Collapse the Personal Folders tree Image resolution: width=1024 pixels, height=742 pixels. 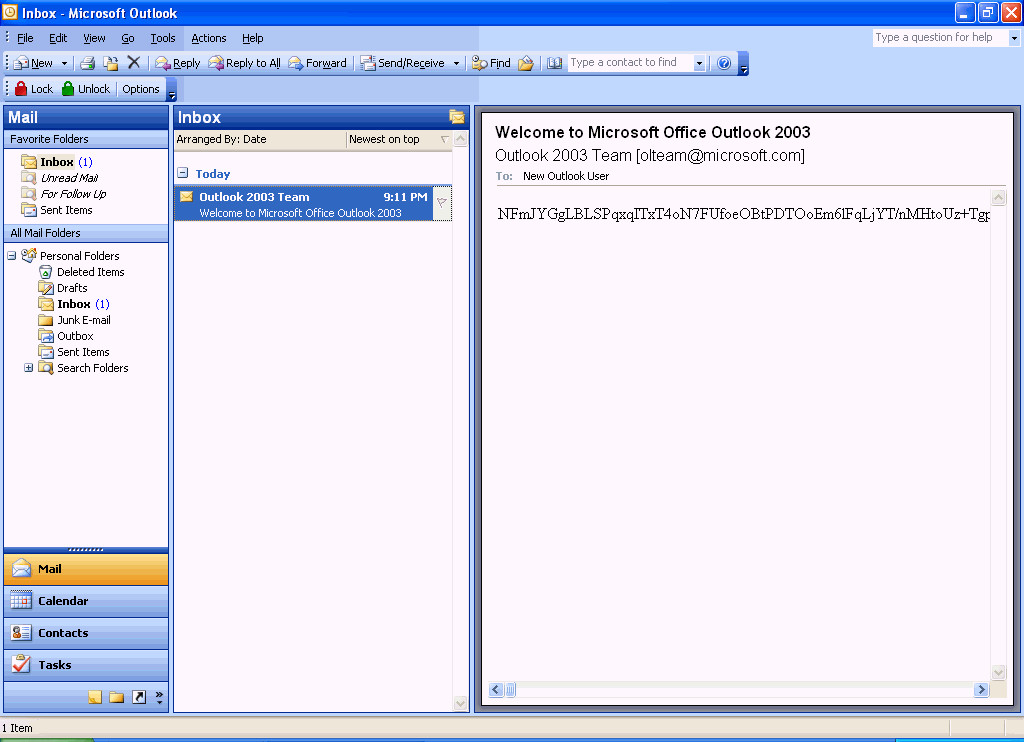pyautogui.click(x=12, y=255)
